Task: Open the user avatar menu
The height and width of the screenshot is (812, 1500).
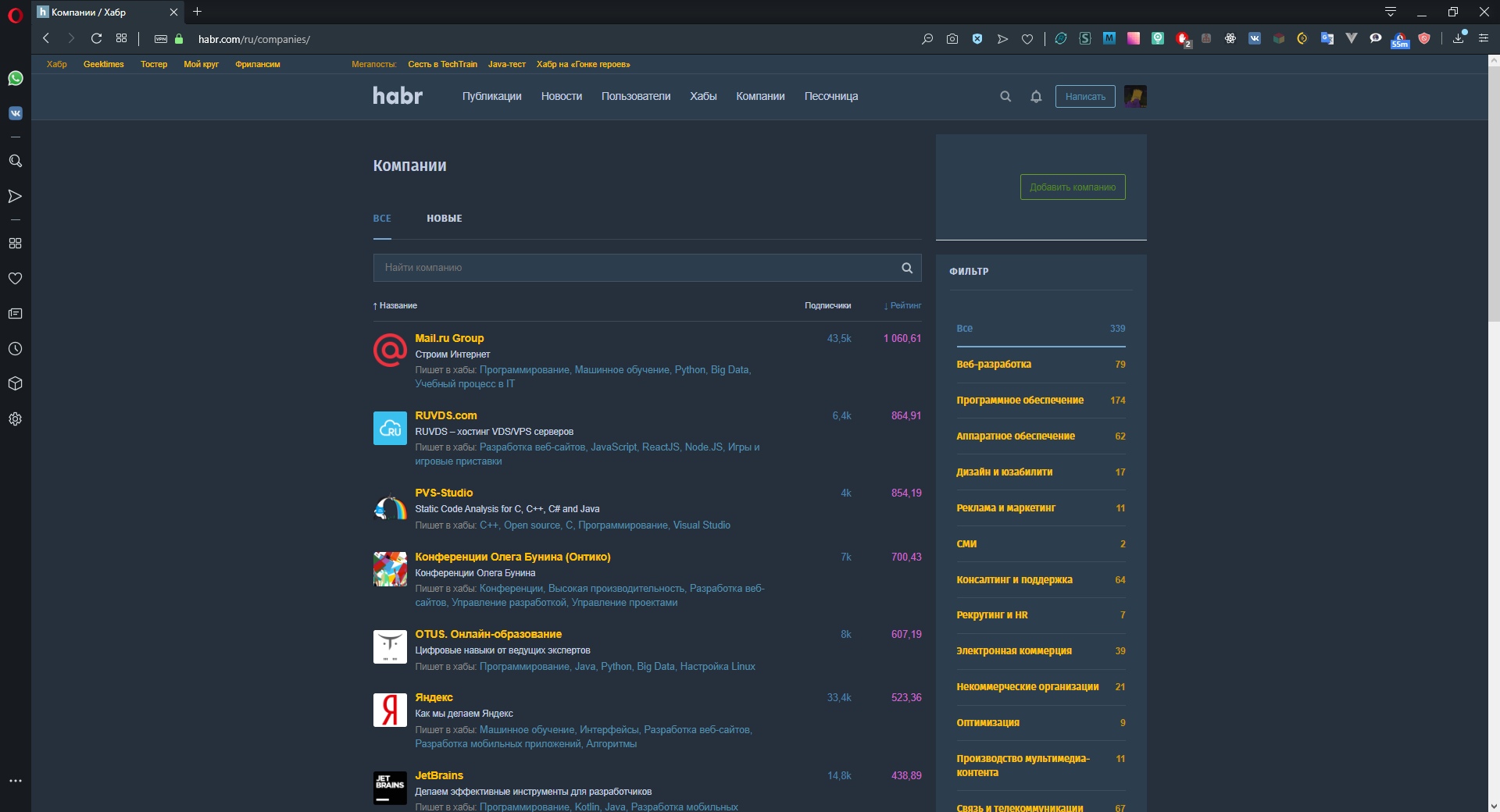Action: pos(1135,96)
